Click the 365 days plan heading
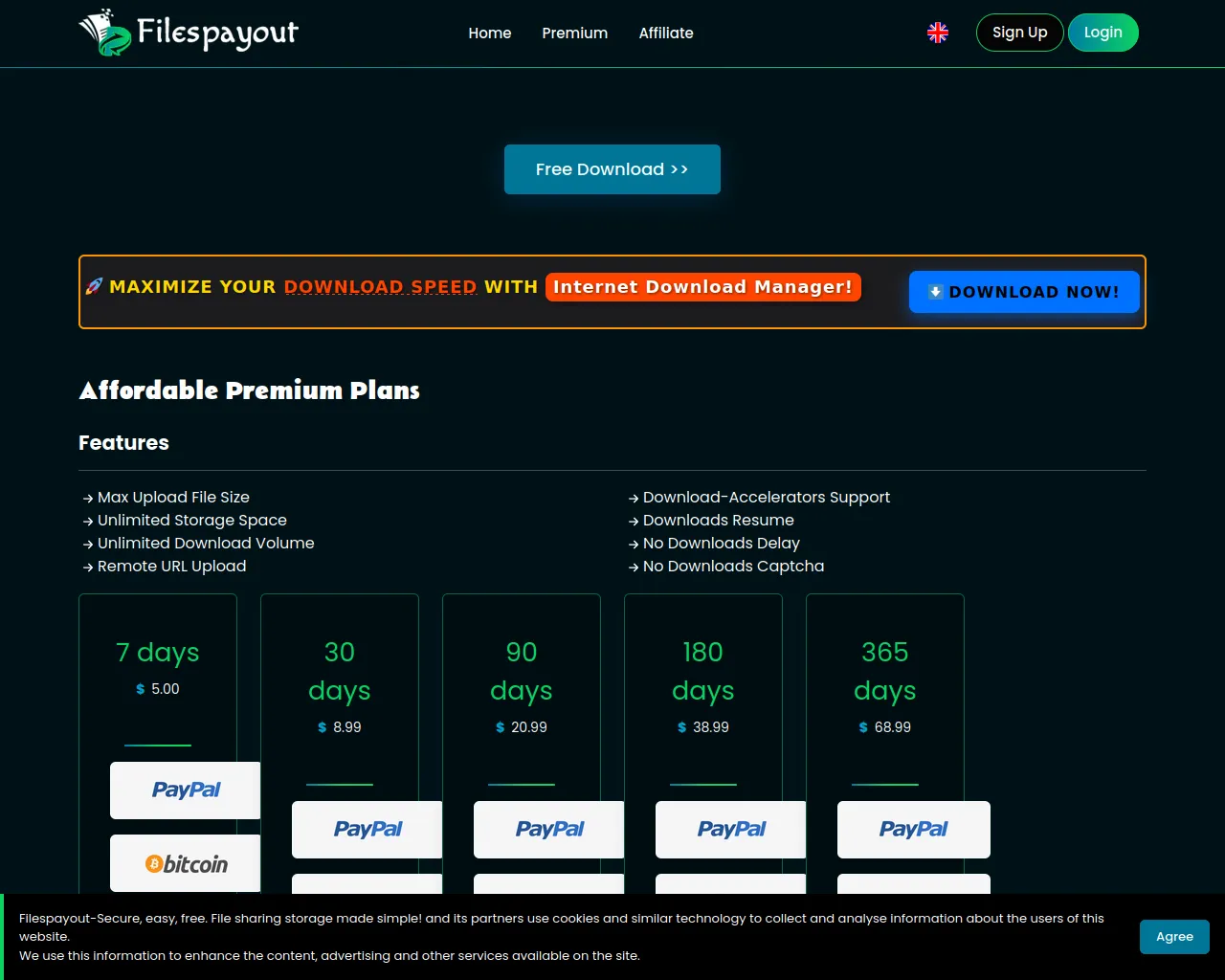The width and height of the screenshot is (1225, 980). click(884, 671)
